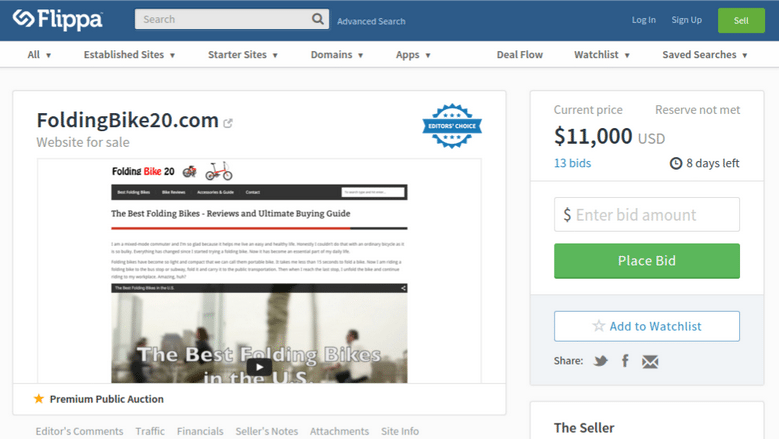Open the Watchlist dropdown
The image size is (779, 441).
click(x=602, y=55)
